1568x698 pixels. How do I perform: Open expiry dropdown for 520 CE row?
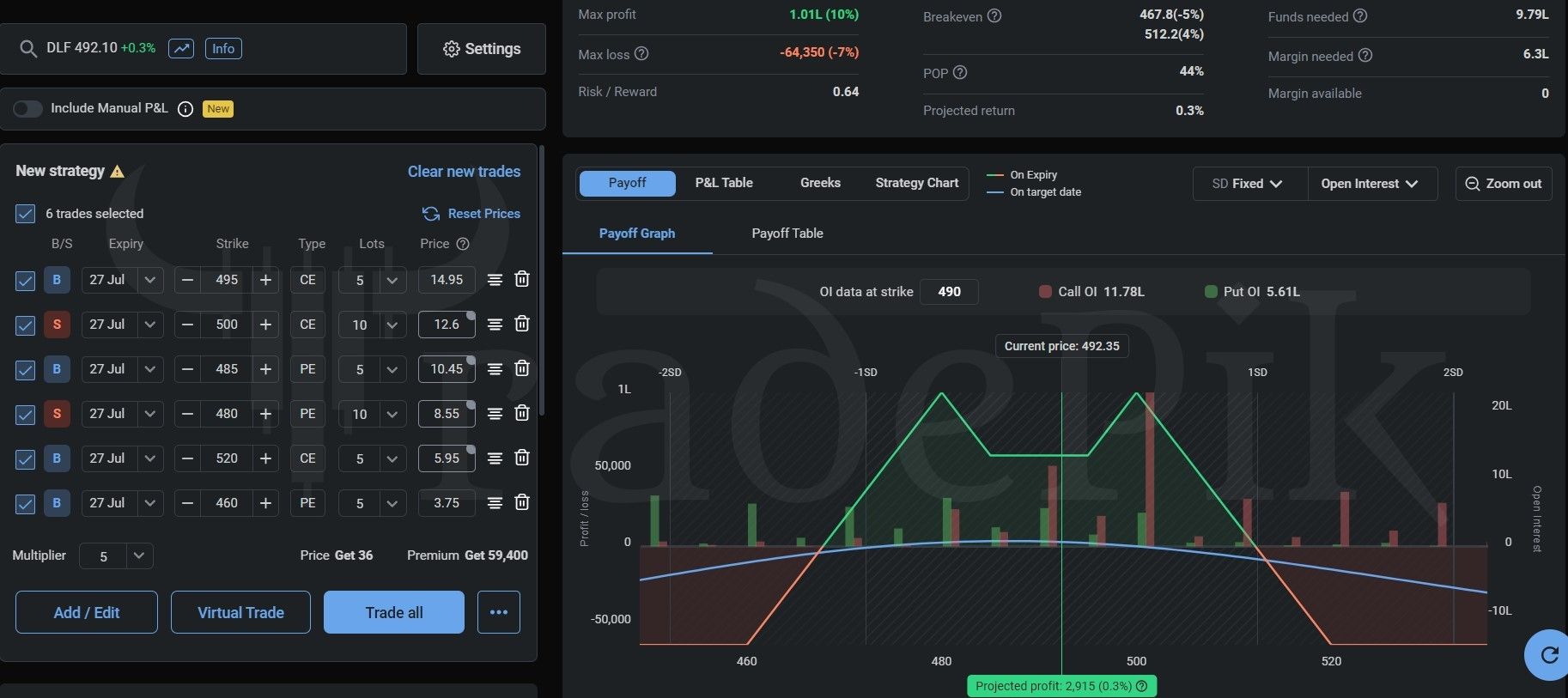pyautogui.click(x=150, y=458)
